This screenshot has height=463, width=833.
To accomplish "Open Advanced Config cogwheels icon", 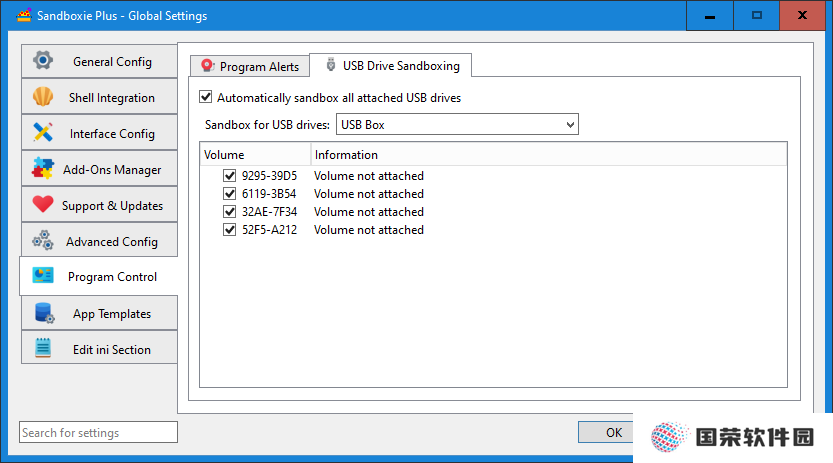I will [43, 241].
